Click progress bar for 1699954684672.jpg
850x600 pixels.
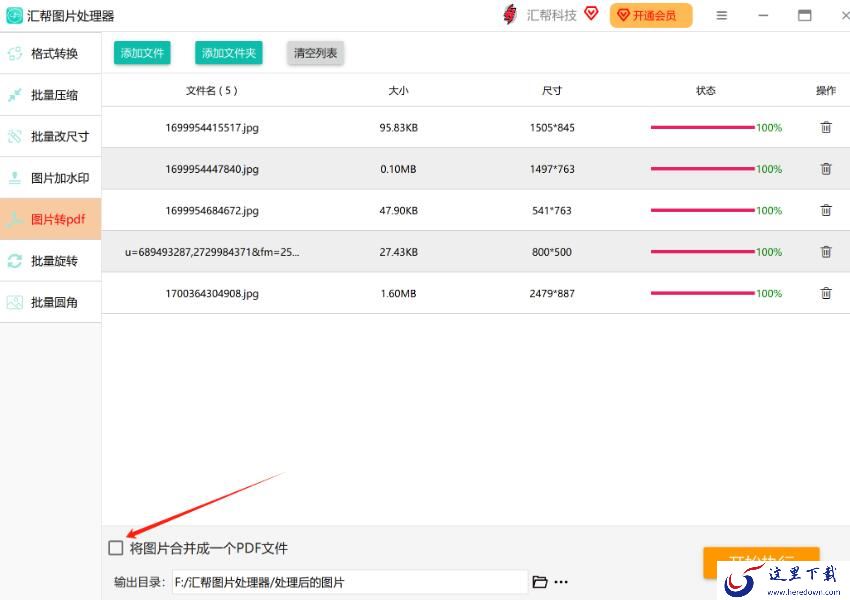[703, 210]
